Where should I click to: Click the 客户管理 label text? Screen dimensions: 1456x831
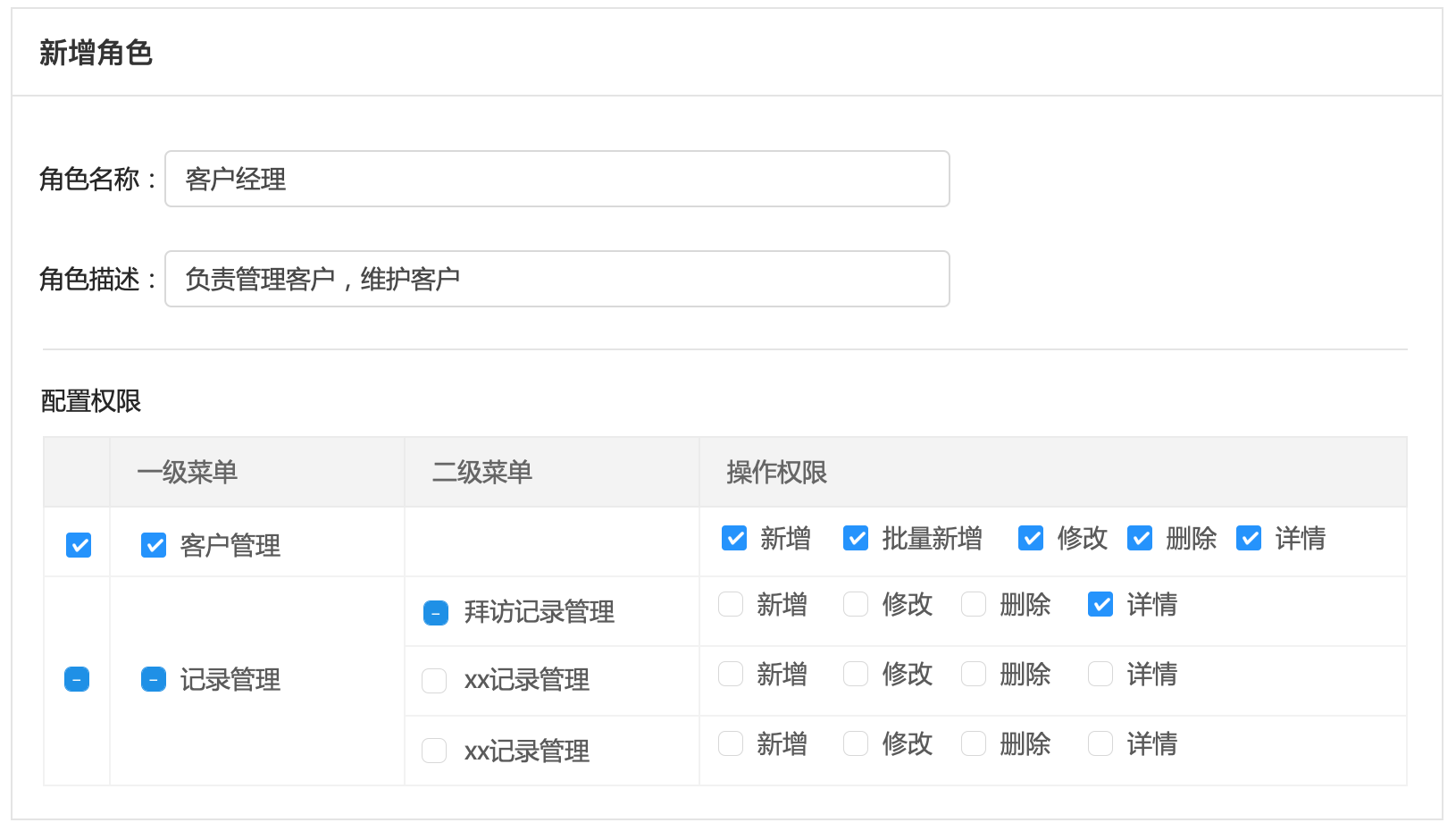pos(230,545)
